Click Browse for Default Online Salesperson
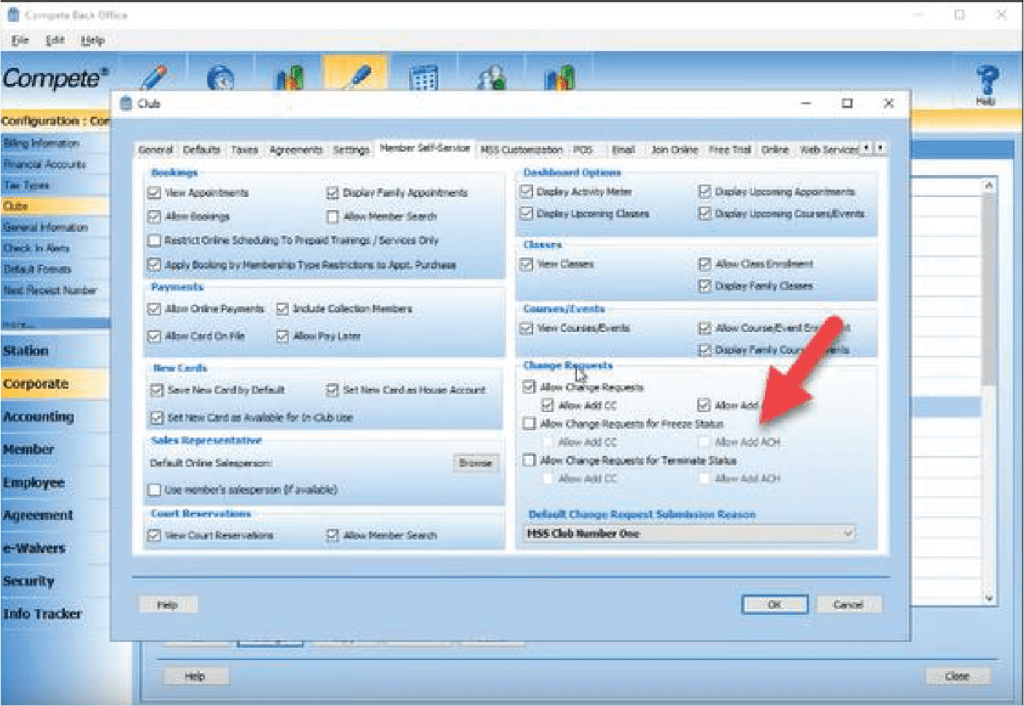 tap(475, 463)
